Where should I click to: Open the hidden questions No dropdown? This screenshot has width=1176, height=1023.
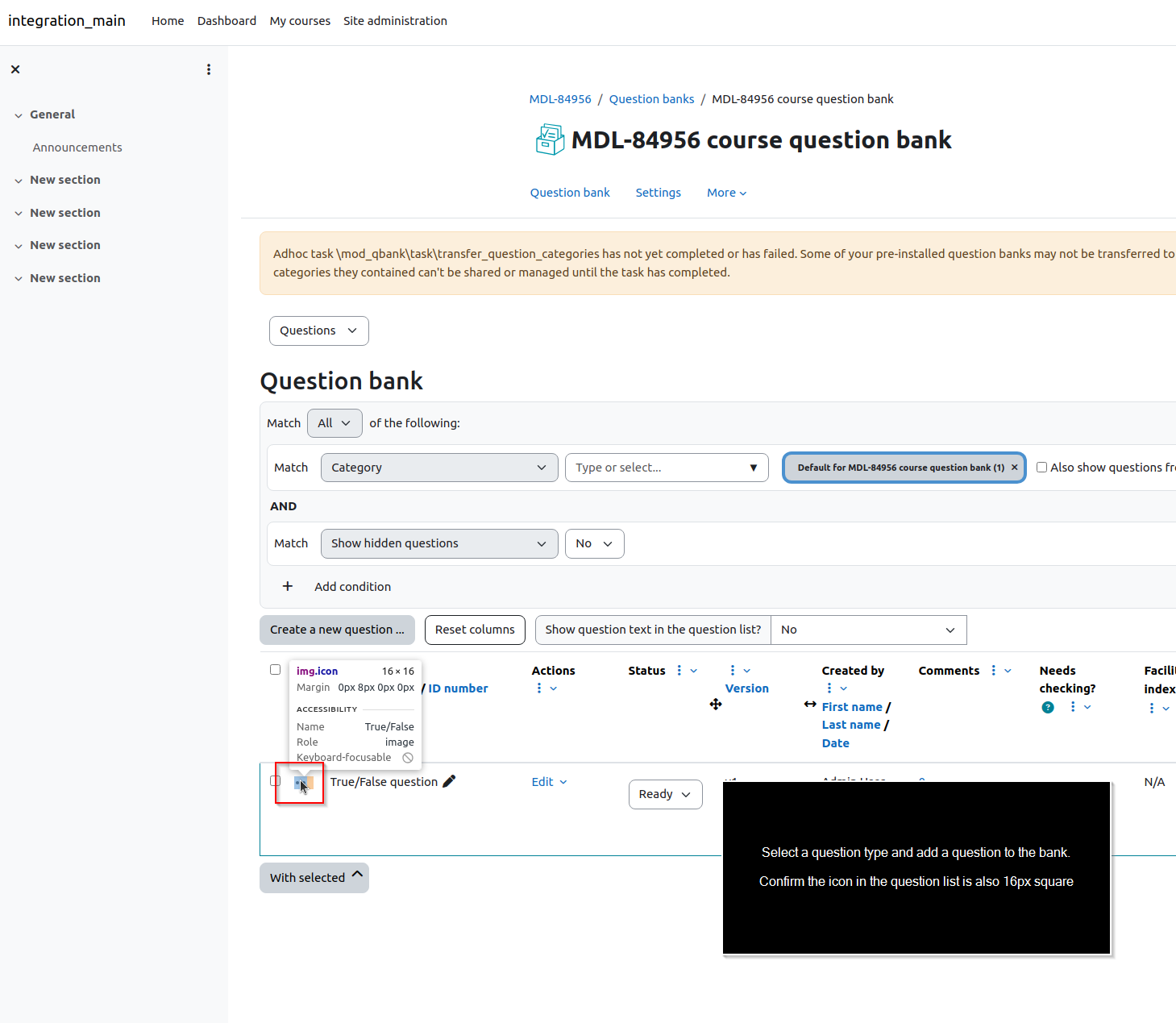tap(595, 543)
